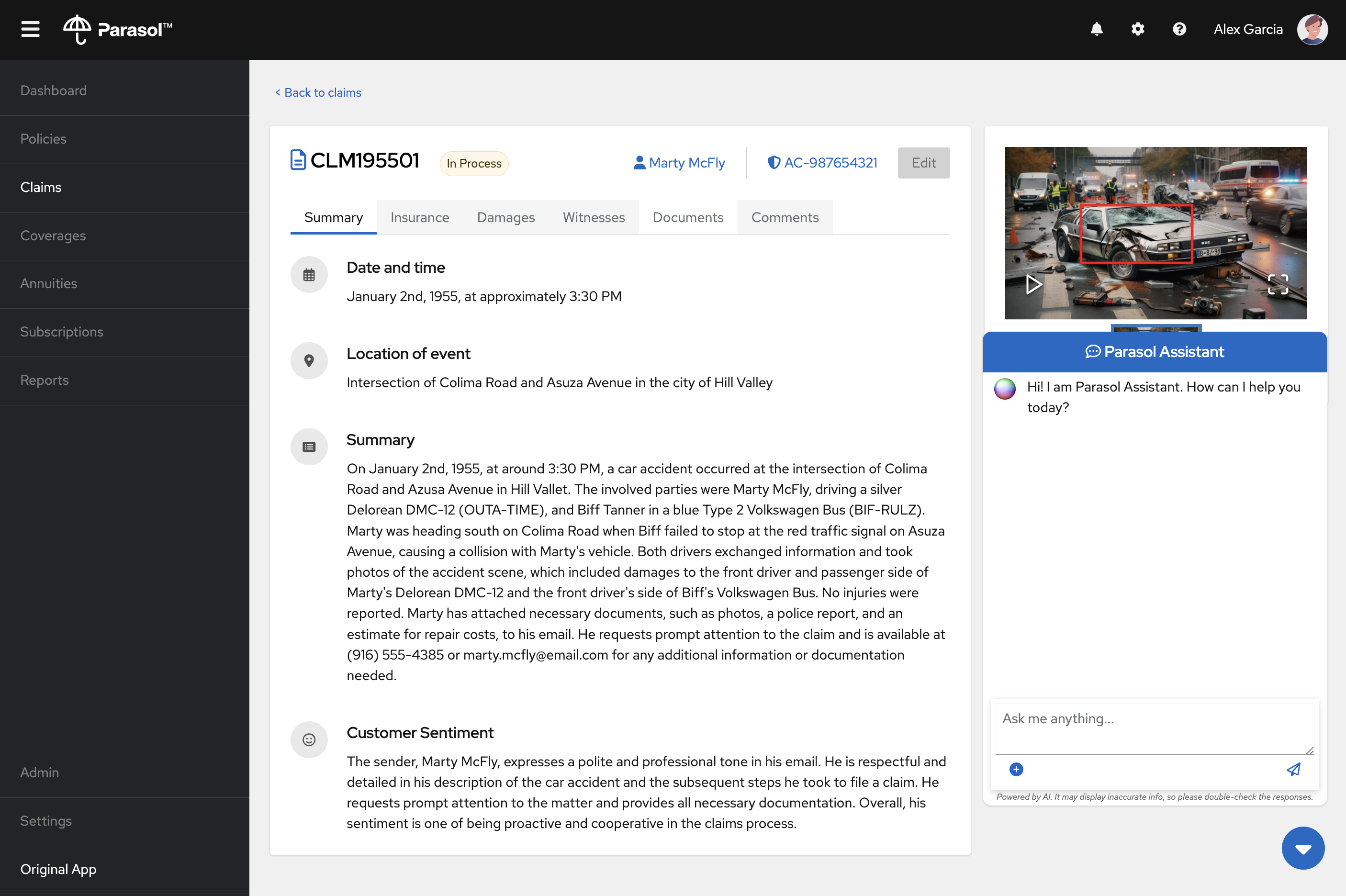The height and width of the screenshot is (896, 1346).
Task: Open the settings gear icon
Action: 1137,29
